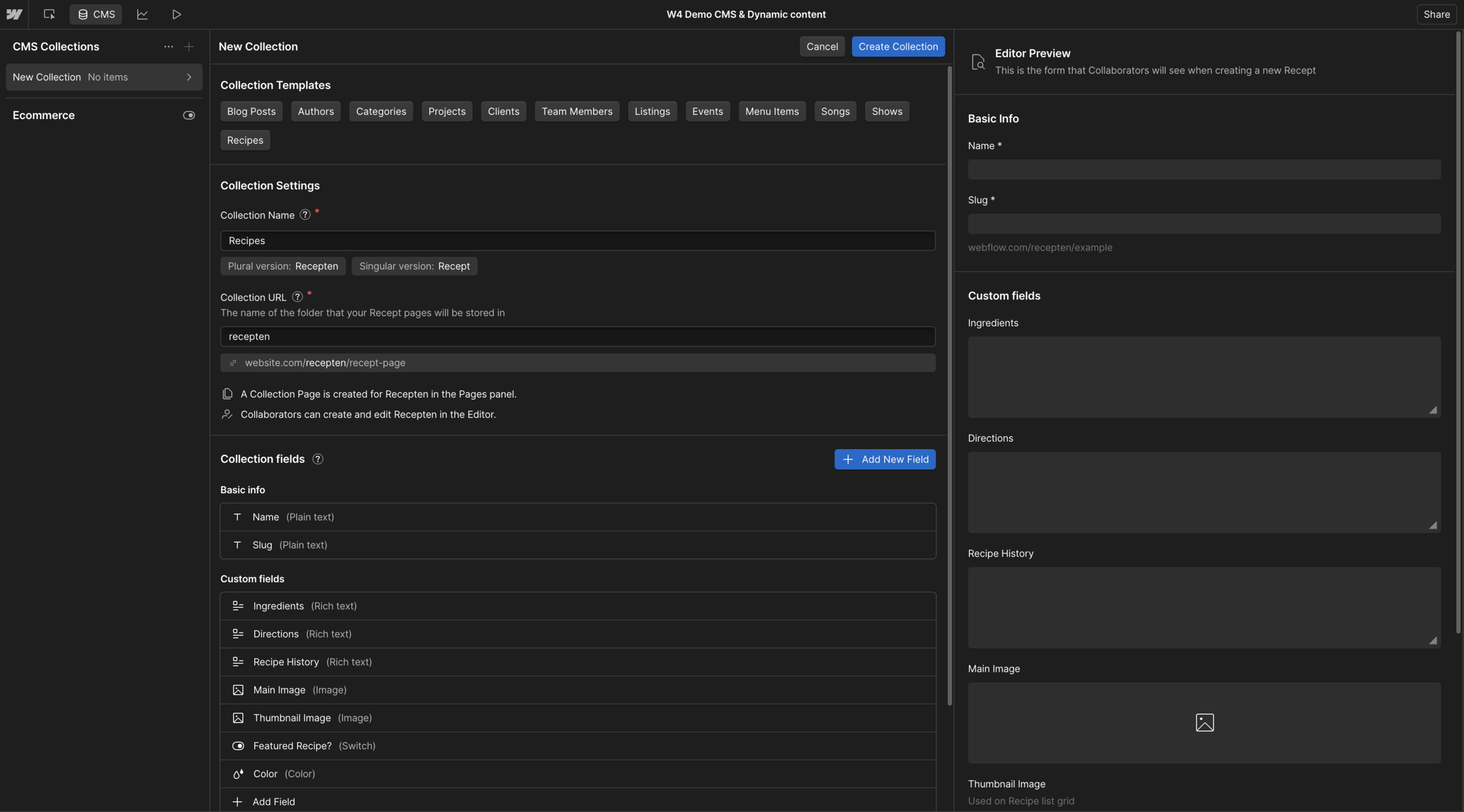Image resolution: width=1464 pixels, height=812 pixels.
Task: Select the CMS tab in top bar
Action: pos(96,14)
